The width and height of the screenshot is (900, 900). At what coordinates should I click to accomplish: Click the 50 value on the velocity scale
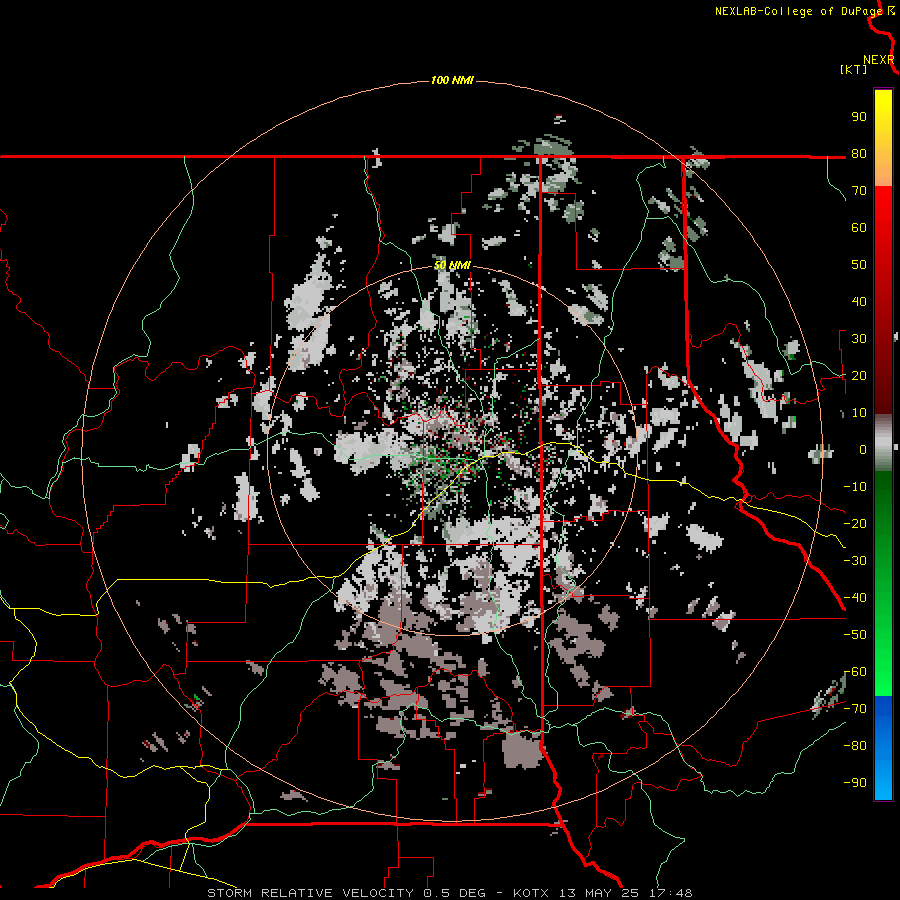[x=859, y=265]
